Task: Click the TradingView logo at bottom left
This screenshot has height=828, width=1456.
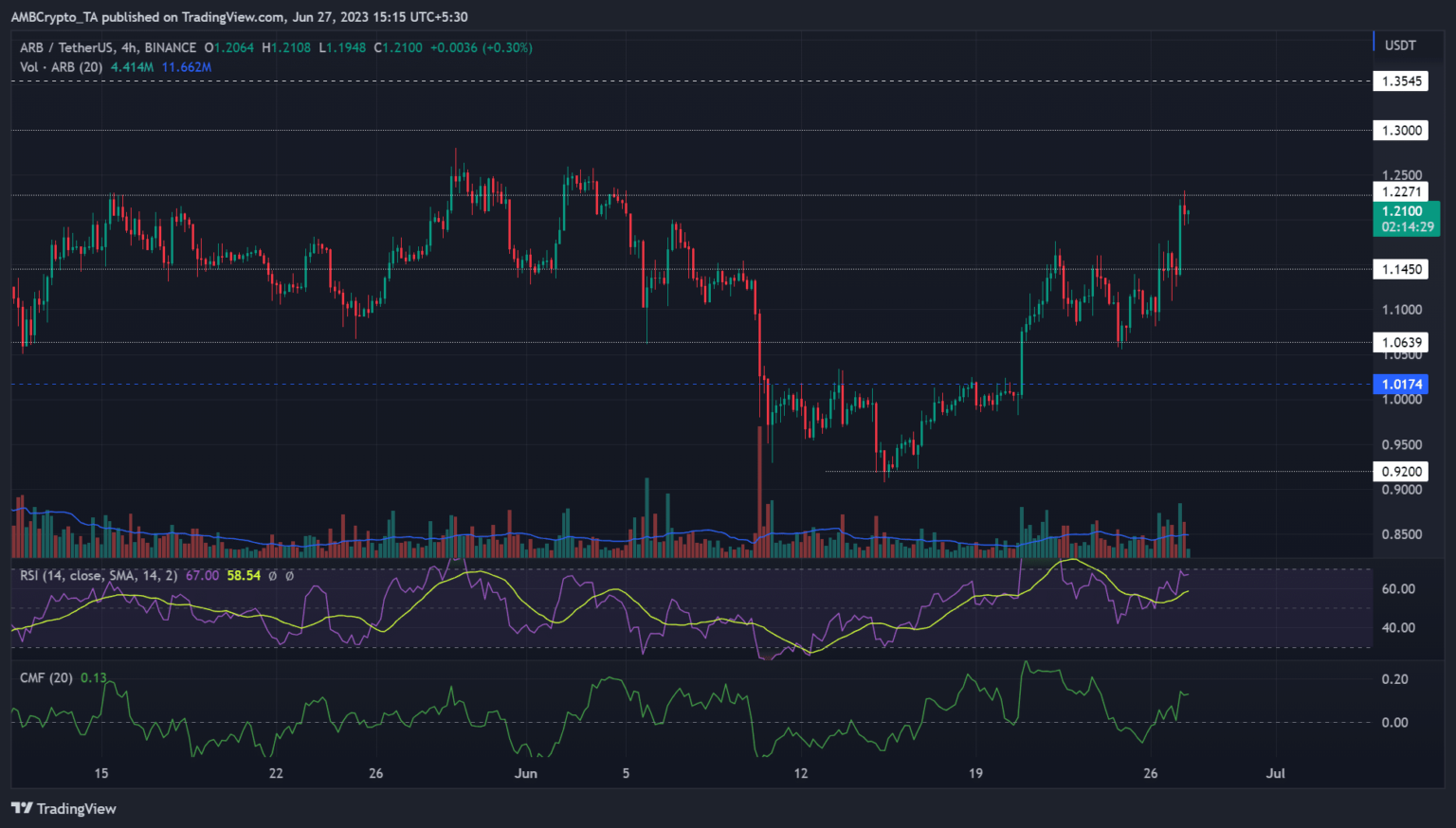Action: click(64, 808)
